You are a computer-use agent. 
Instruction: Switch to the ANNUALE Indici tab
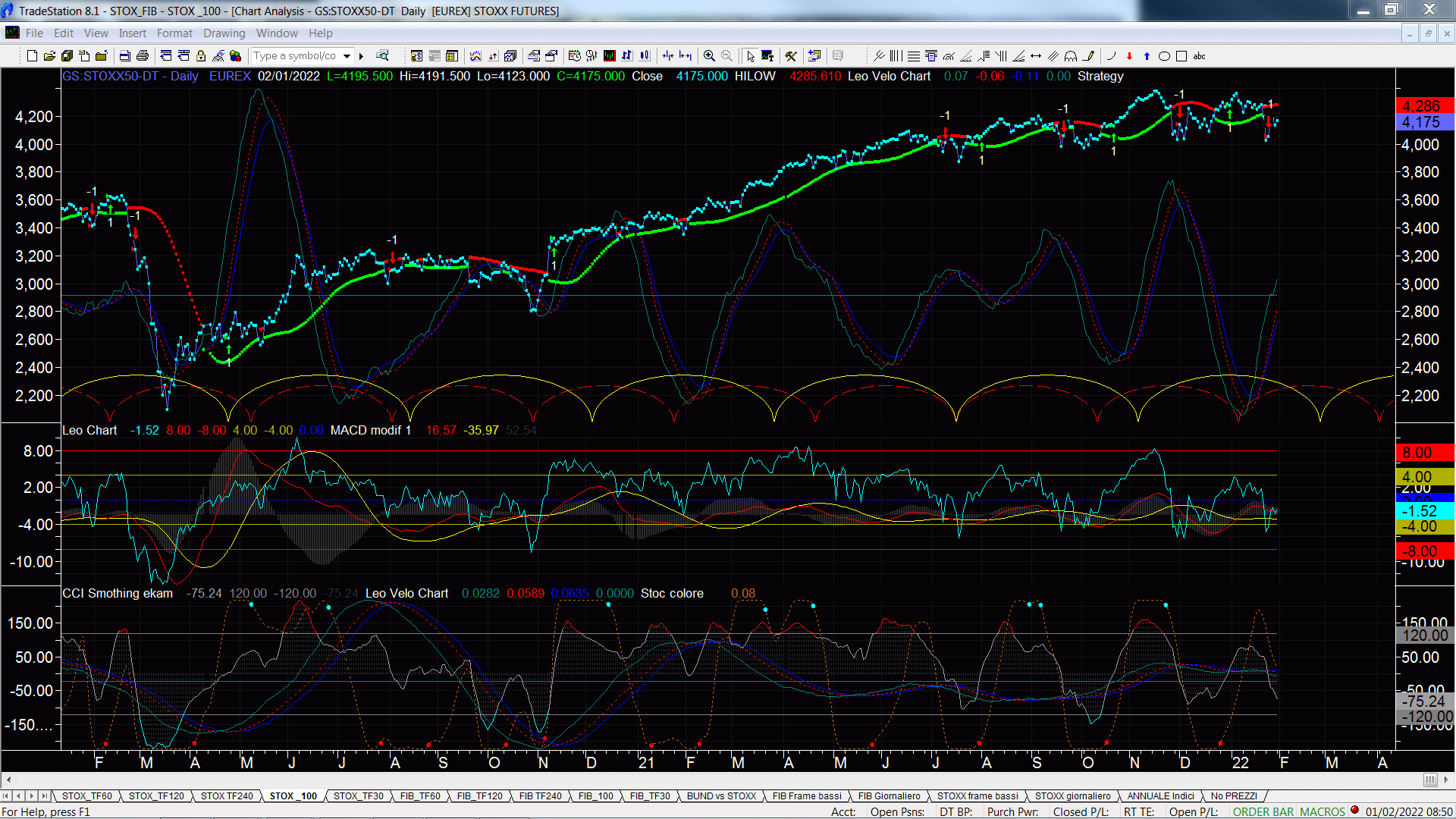click(x=1160, y=796)
